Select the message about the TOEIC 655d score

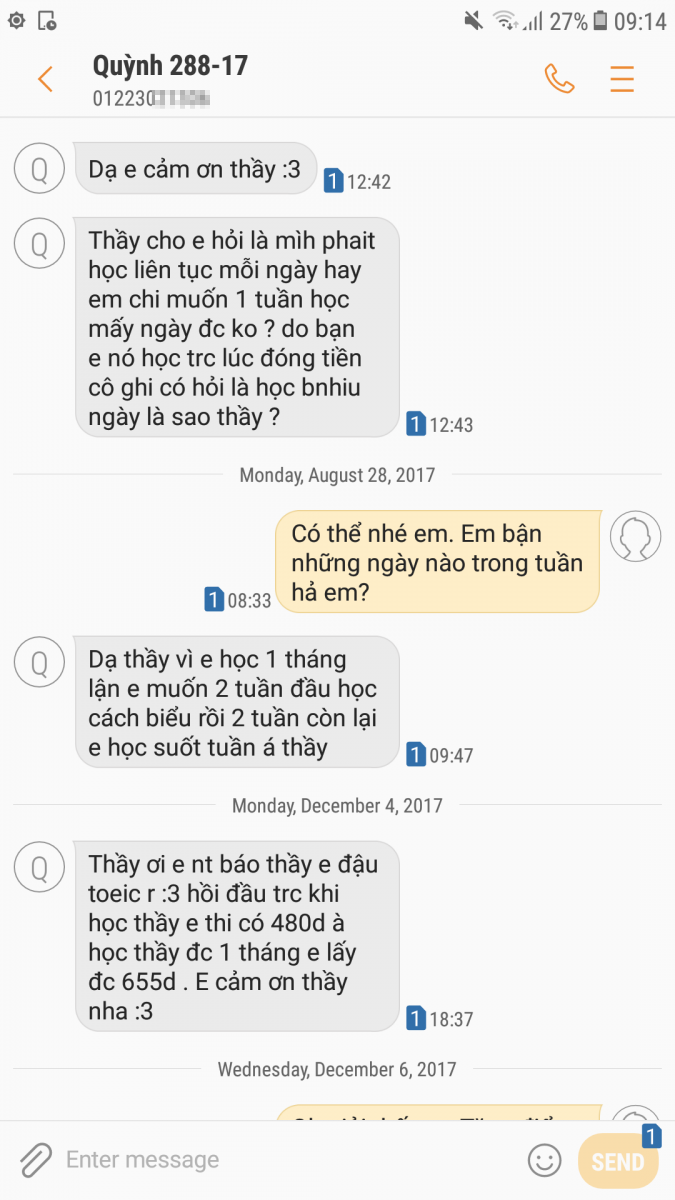point(238,938)
